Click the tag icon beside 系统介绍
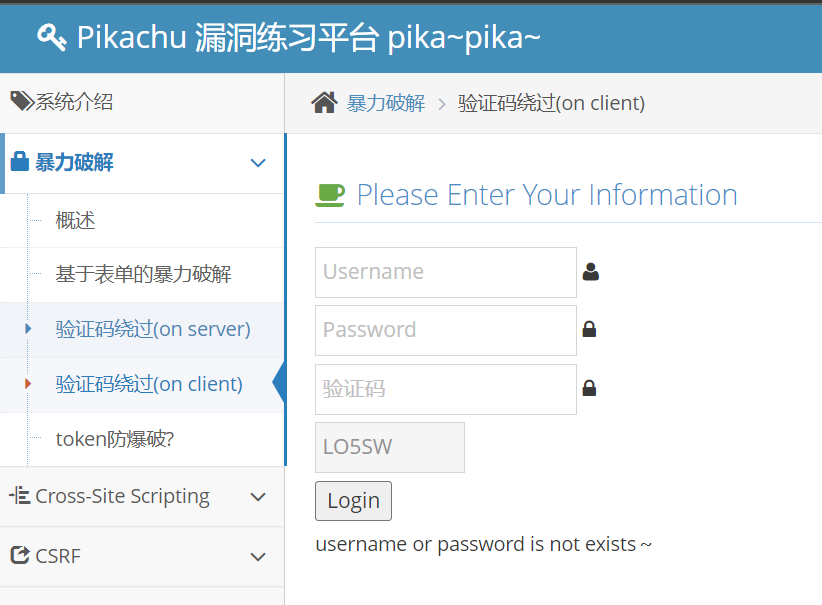This screenshot has height=605, width=822. [21, 101]
